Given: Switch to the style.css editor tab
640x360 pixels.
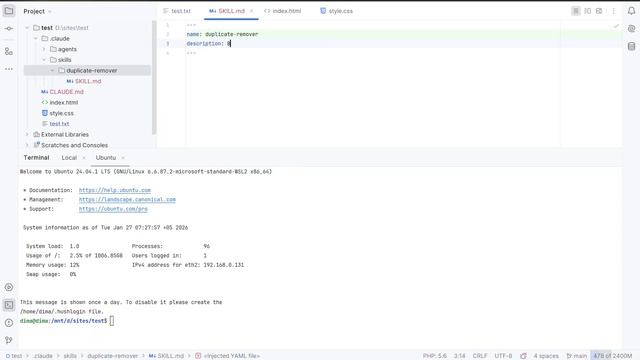Looking at the screenshot, I should pyautogui.click(x=337, y=11).
